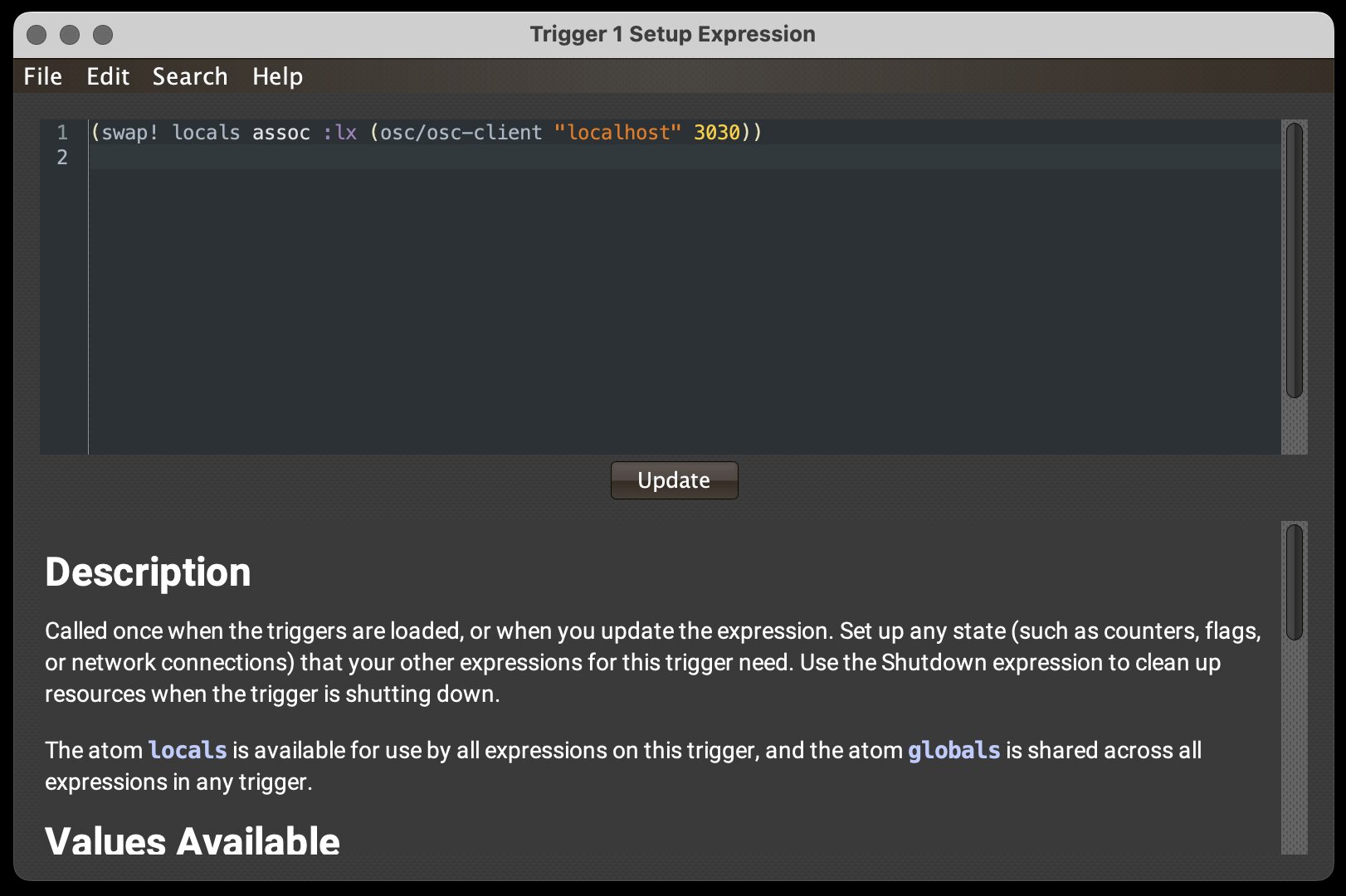Click line number 1 in the gutter
The width and height of the screenshot is (1346, 896).
[62, 133]
